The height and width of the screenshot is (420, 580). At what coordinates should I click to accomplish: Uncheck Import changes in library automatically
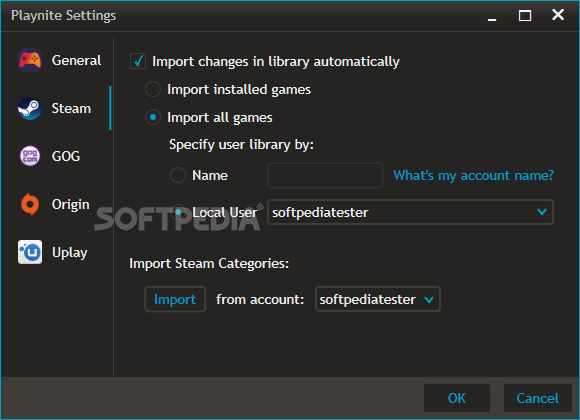tap(138, 61)
